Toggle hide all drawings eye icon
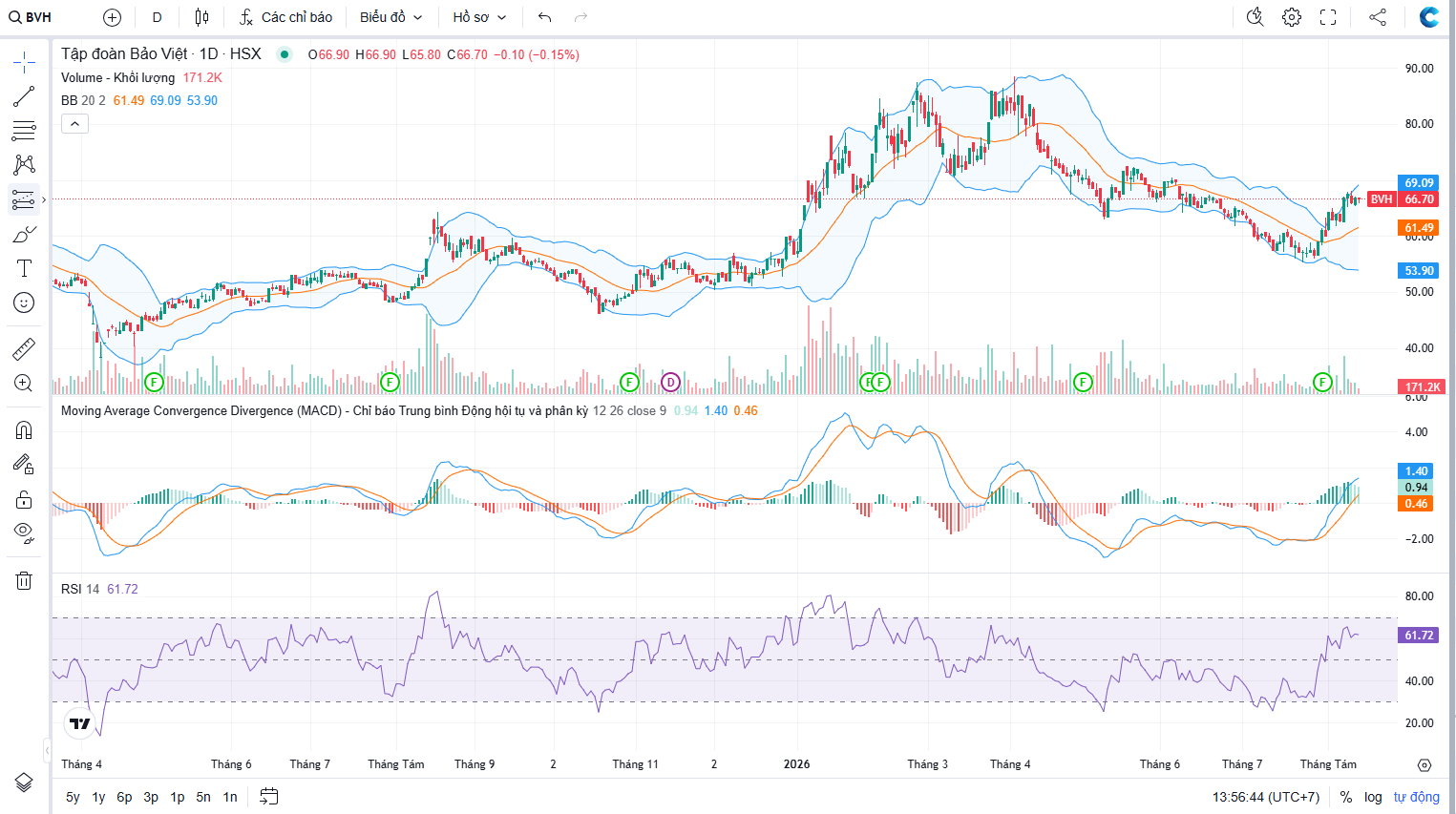This screenshot has height=814, width=1456. click(24, 532)
